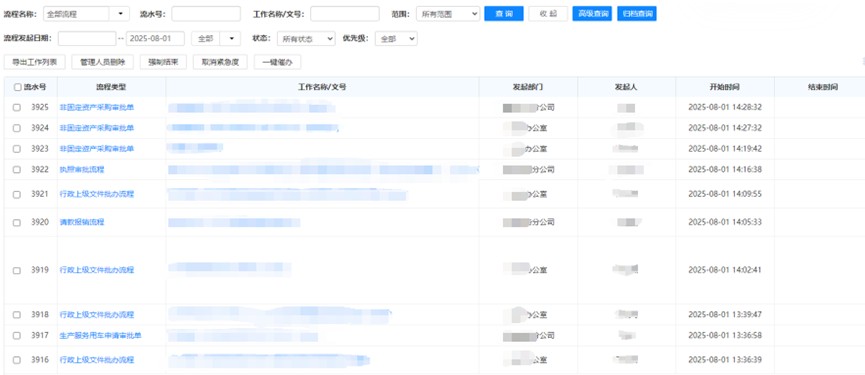
Task: Open 高级查询 advanced search
Action: 592,14
